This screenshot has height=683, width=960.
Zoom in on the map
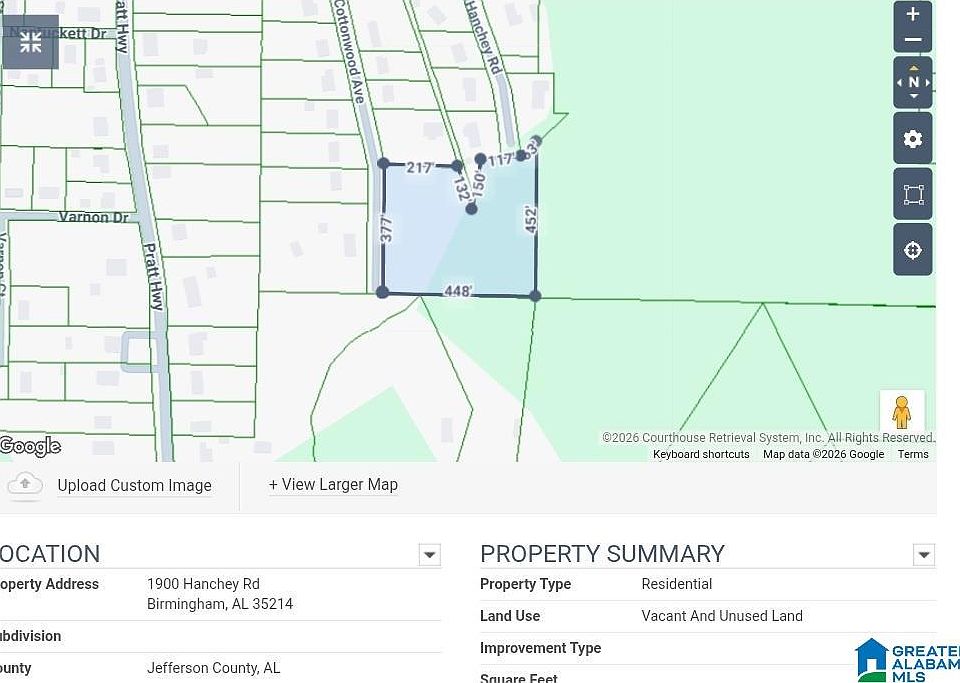(x=912, y=14)
